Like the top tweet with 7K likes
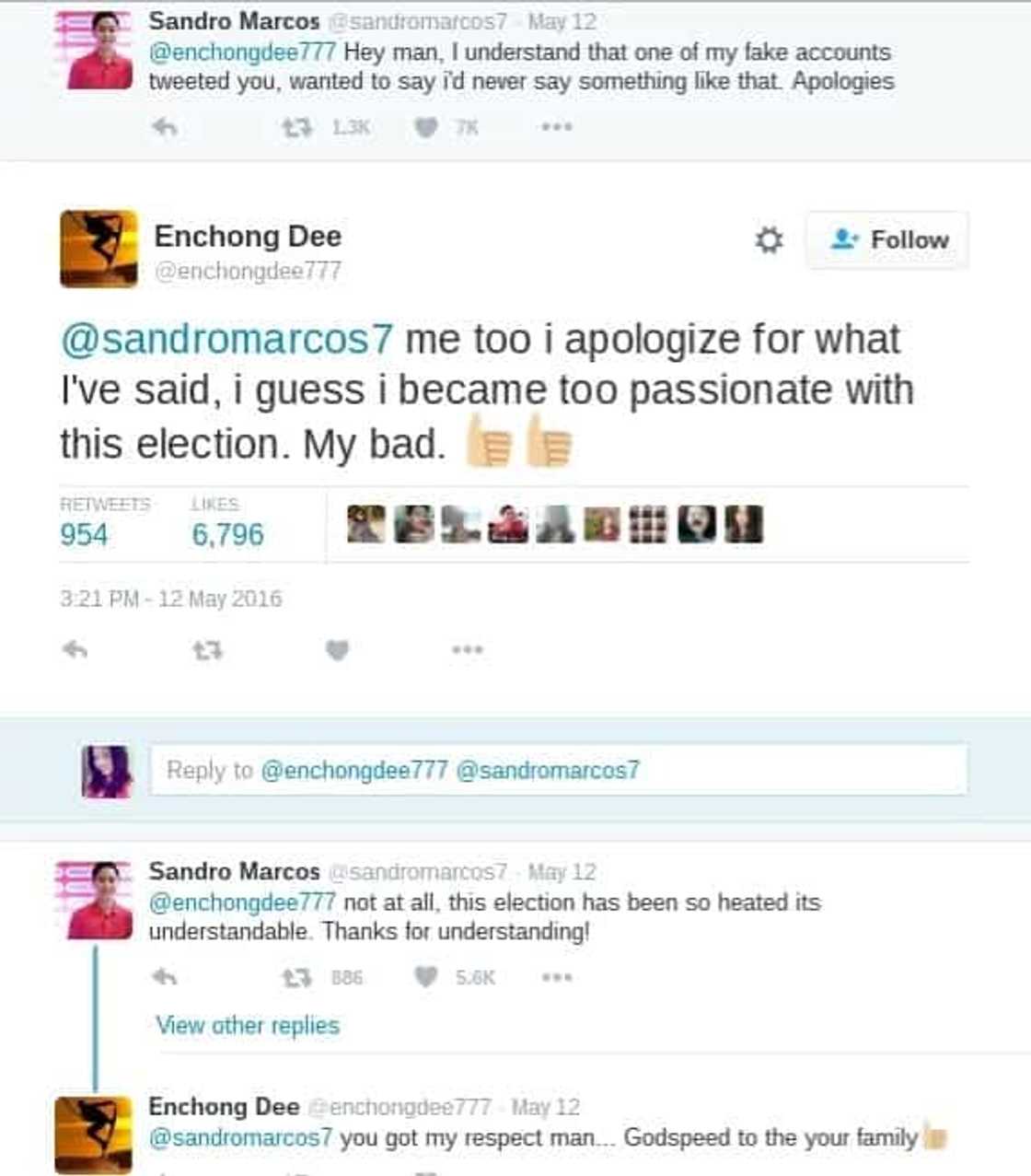The image size is (1031, 1176). [x=425, y=127]
